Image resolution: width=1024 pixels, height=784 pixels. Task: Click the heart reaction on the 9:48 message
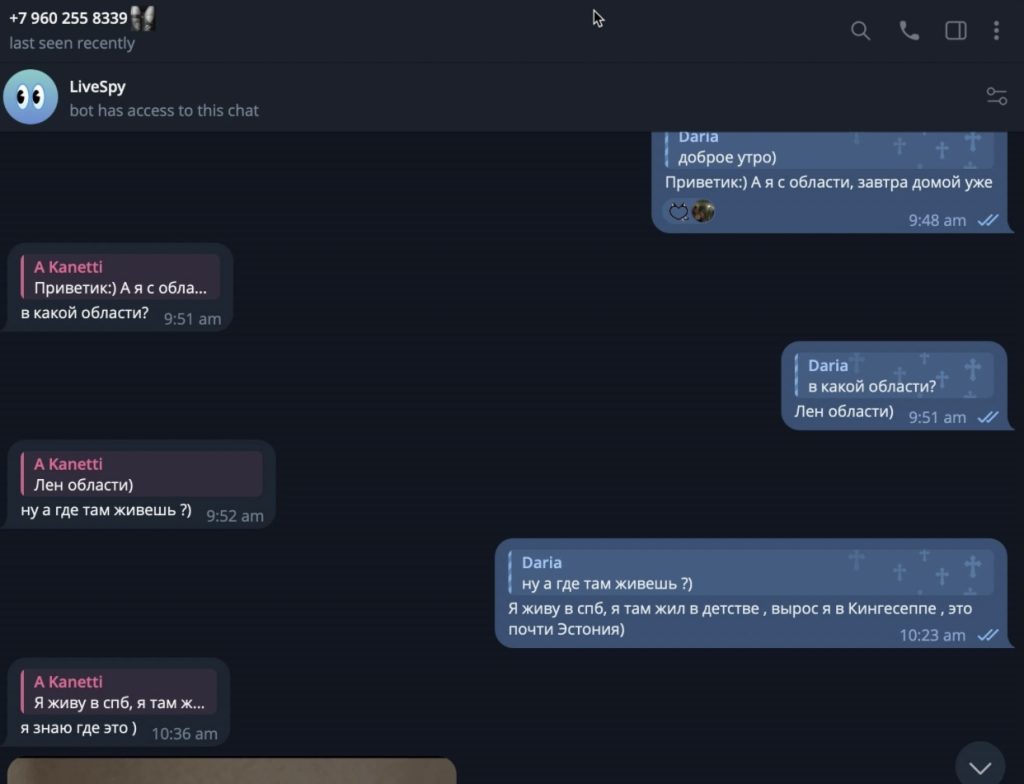(679, 211)
